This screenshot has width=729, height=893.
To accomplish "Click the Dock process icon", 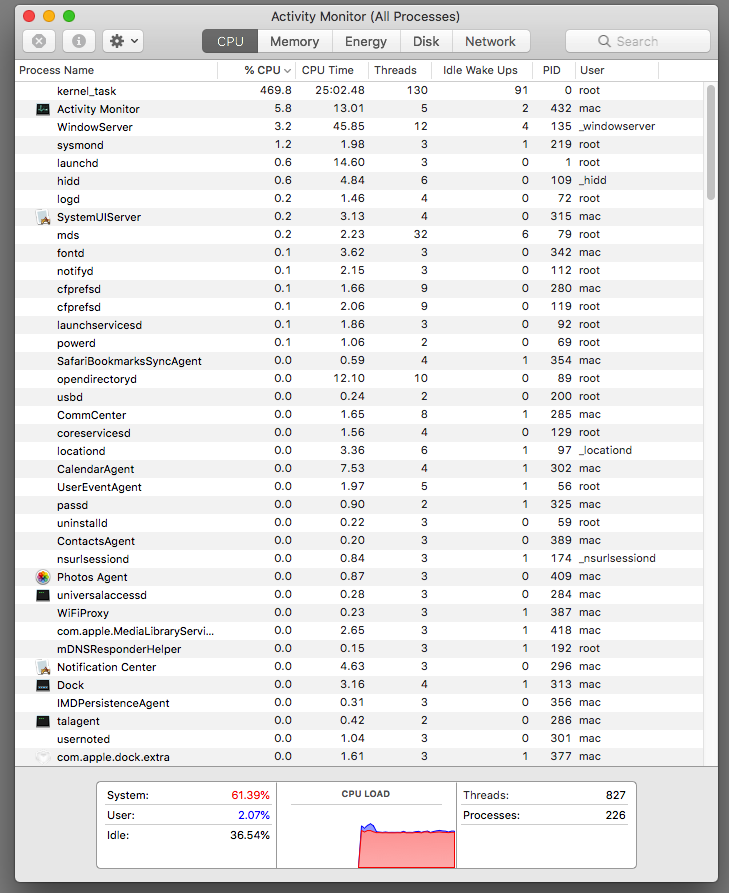I will click(43, 685).
